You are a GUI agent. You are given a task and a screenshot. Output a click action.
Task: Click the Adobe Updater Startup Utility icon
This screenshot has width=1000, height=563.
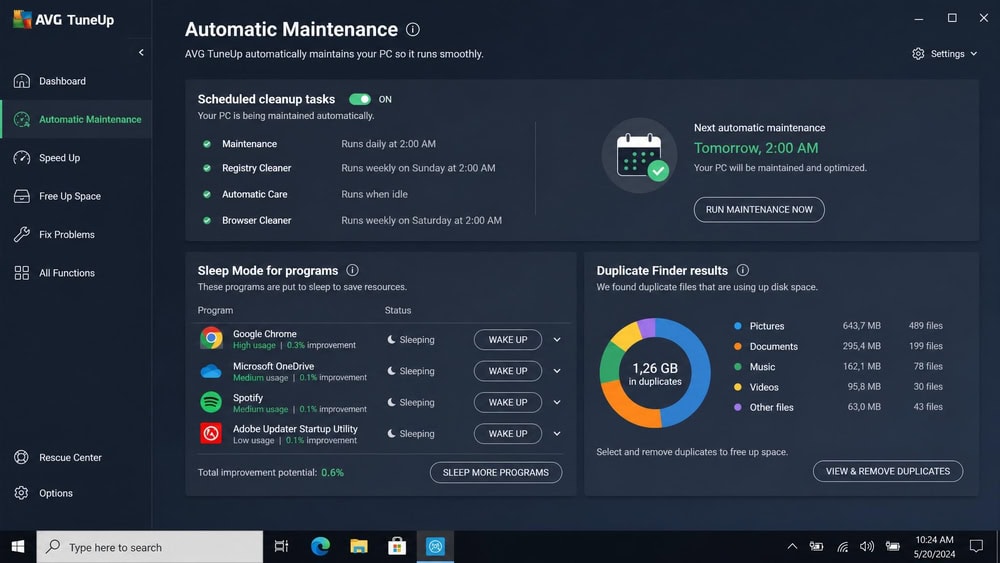point(211,434)
